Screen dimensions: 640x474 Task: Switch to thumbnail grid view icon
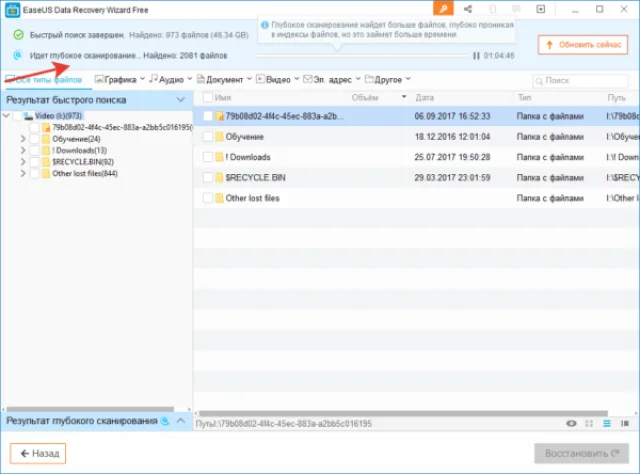tap(589, 423)
